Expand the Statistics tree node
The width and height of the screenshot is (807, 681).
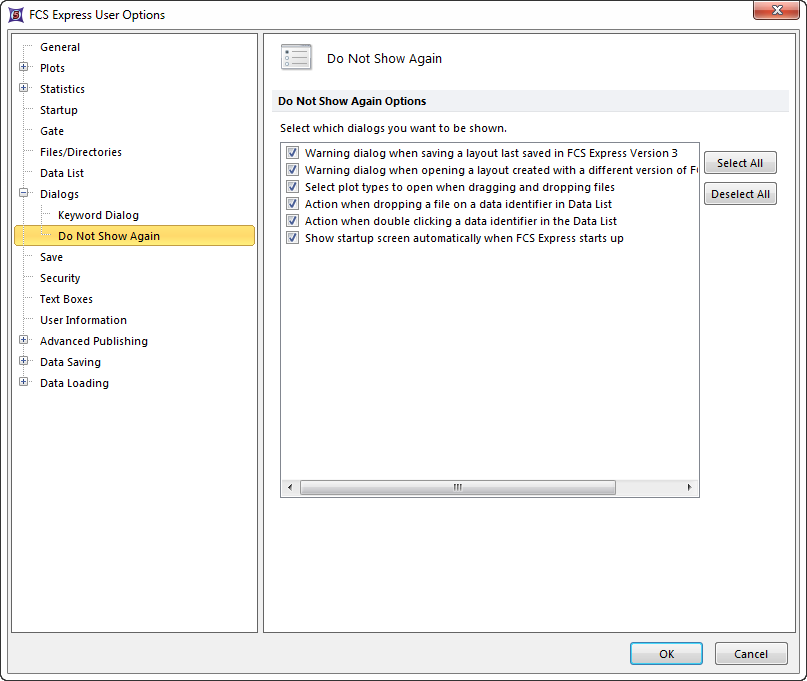pyautogui.click(x=24, y=89)
